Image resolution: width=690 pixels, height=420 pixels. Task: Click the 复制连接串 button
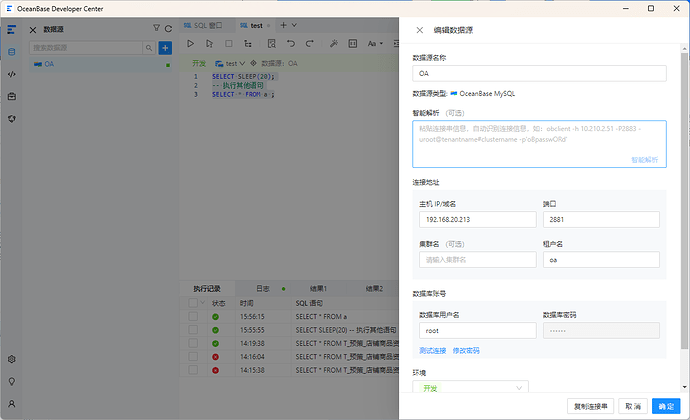click(x=591, y=406)
